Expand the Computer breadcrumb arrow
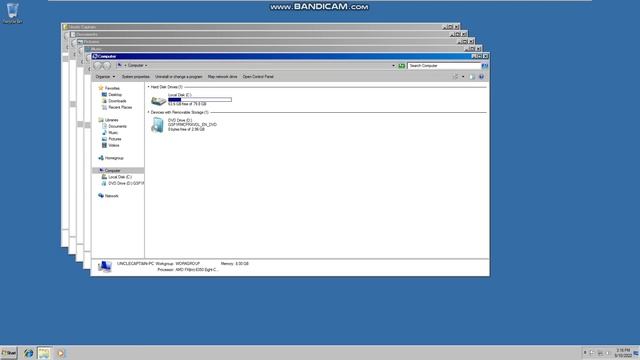 (x=146, y=65)
